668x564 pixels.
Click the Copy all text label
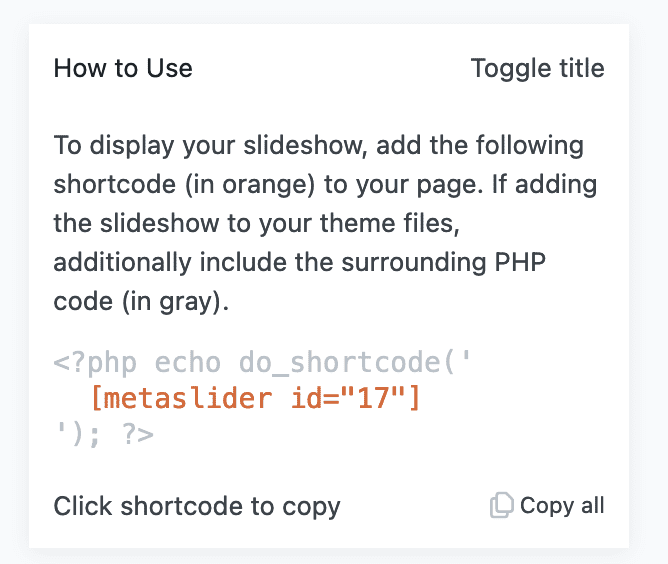pos(562,506)
